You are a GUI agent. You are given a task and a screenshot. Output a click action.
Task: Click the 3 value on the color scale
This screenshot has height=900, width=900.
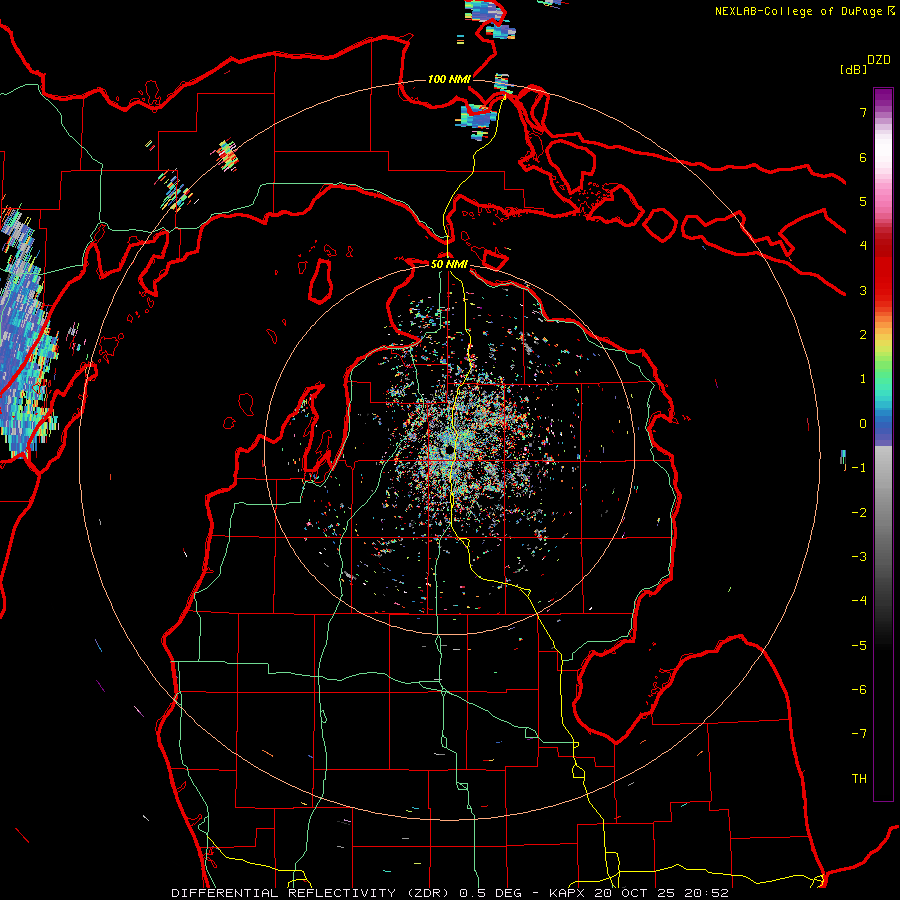(863, 290)
